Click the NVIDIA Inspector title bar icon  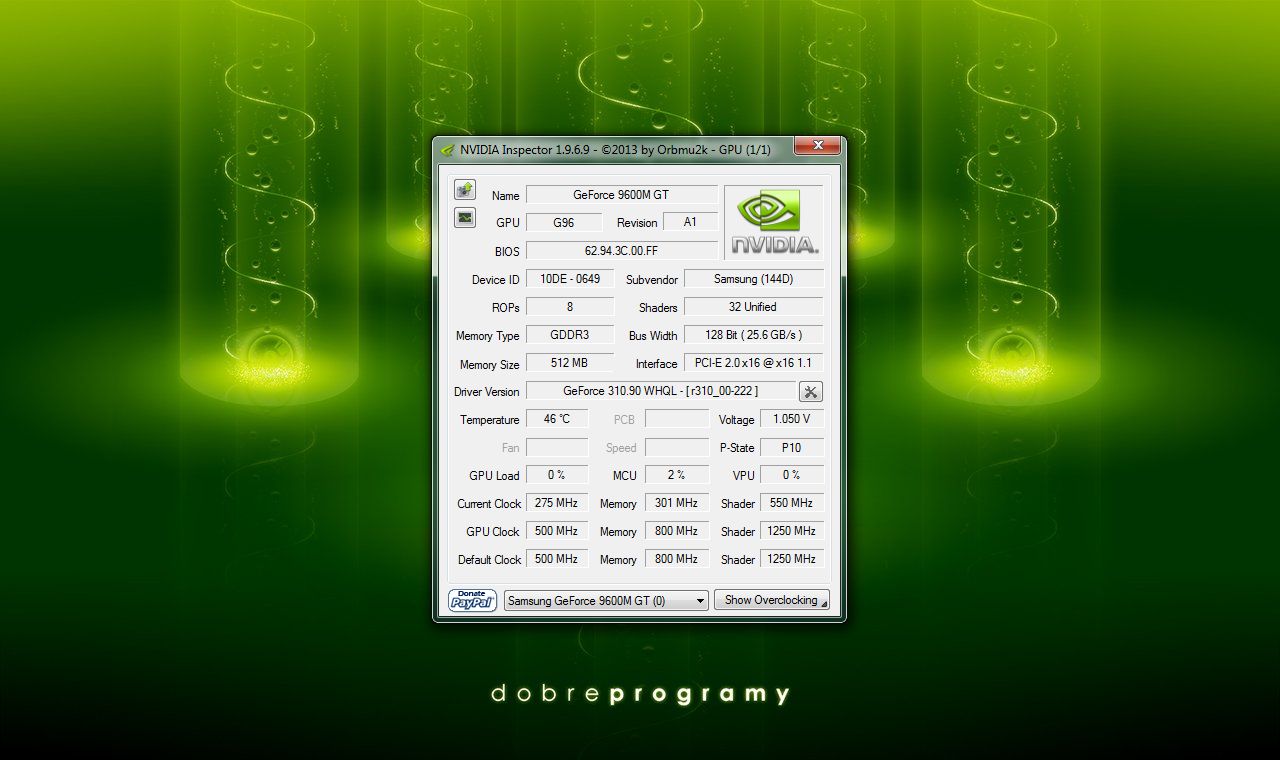click(448, 150)
